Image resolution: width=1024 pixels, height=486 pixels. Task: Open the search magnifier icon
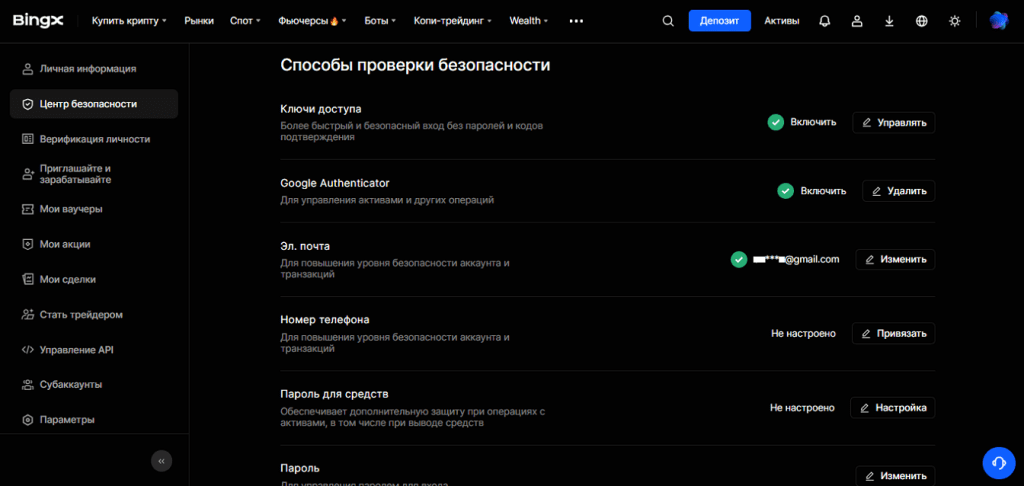click(x=667, y=21)
